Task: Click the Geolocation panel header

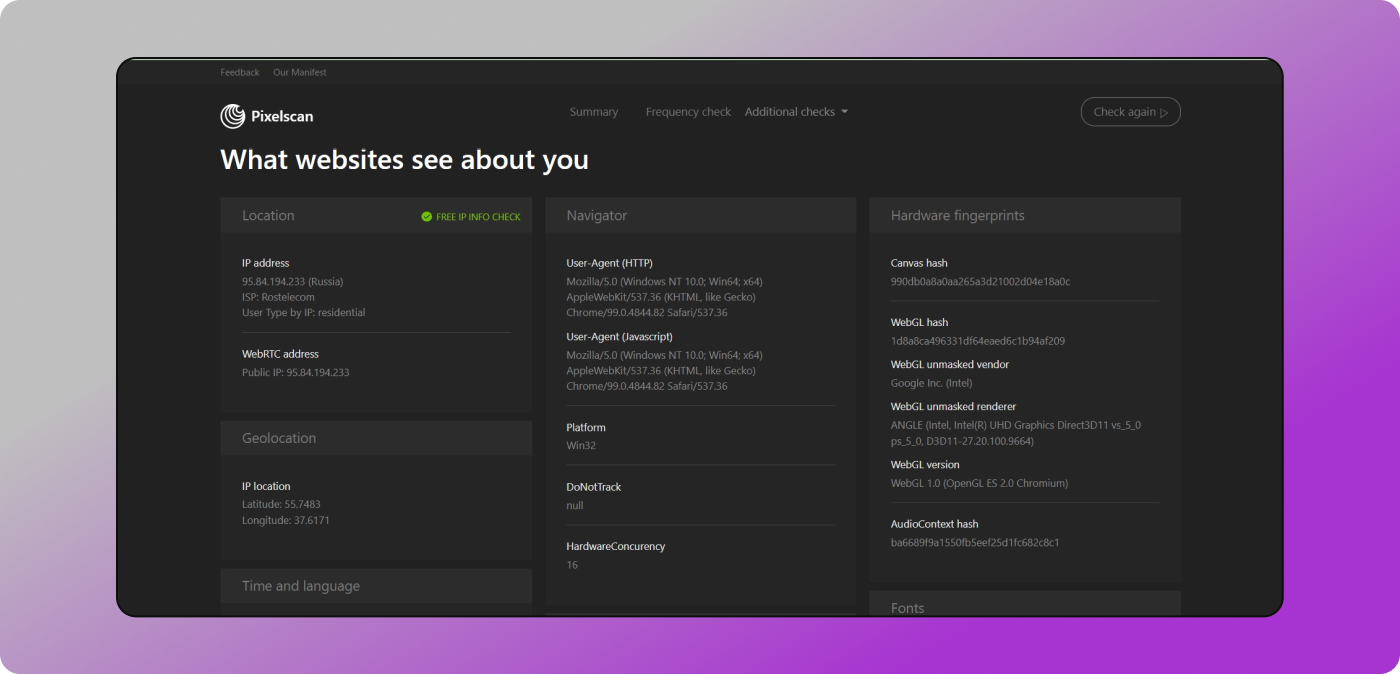Action: [x=279, y=438]
